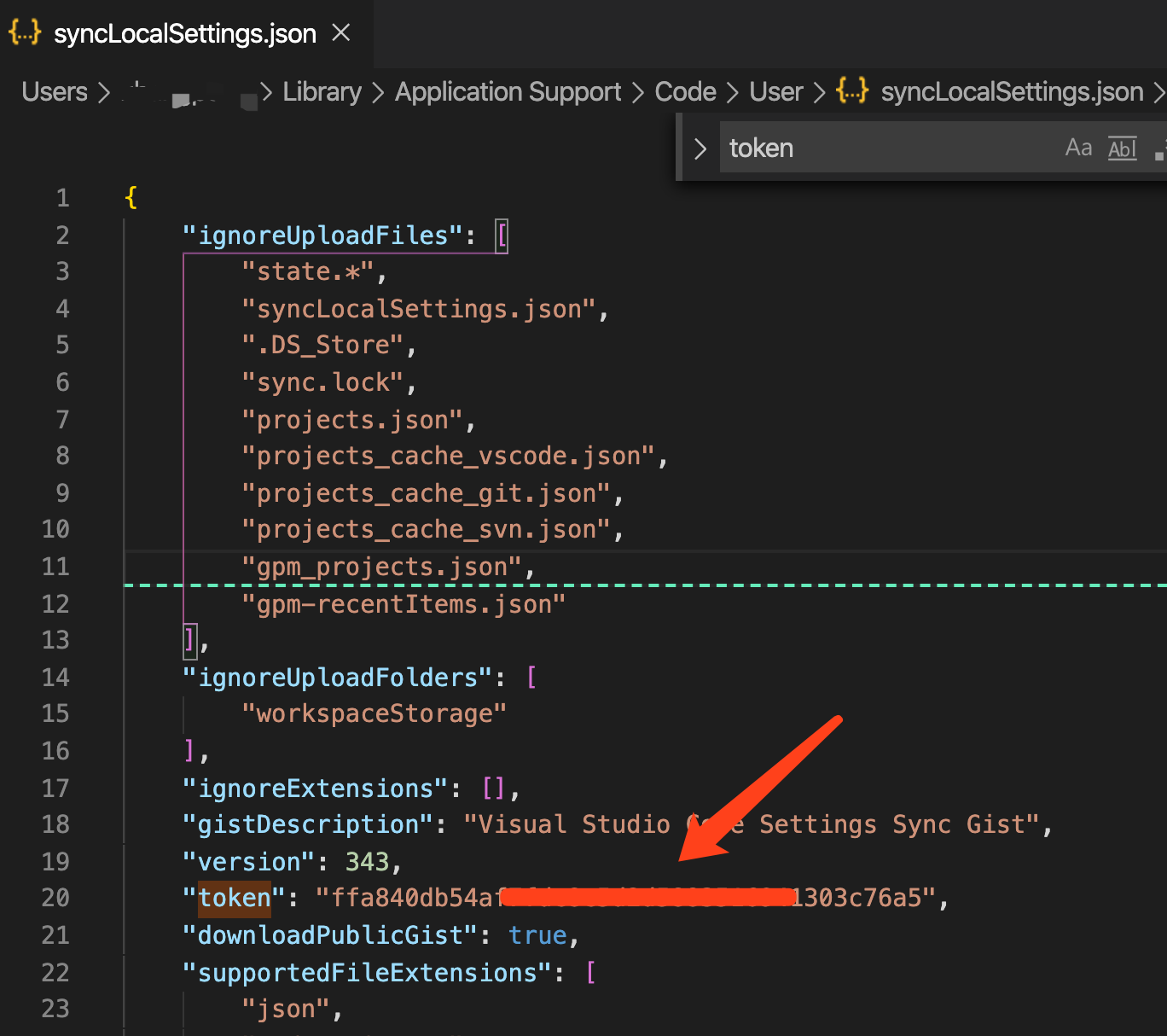This screenshot has width=1167, height=1036.
Task: Click the true value of downloadPublicGist
Action: (538, 936)
